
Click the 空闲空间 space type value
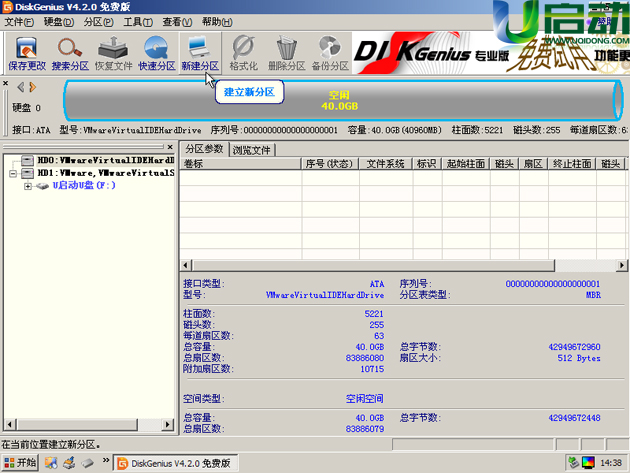[364, 399]
